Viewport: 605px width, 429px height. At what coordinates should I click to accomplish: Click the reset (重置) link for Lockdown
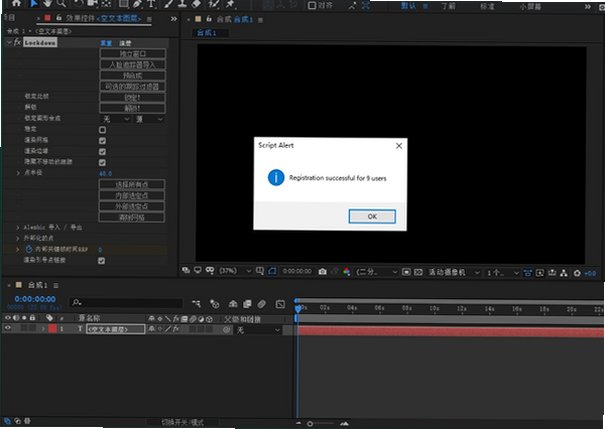pyautogui.click(x=106, y=43)
